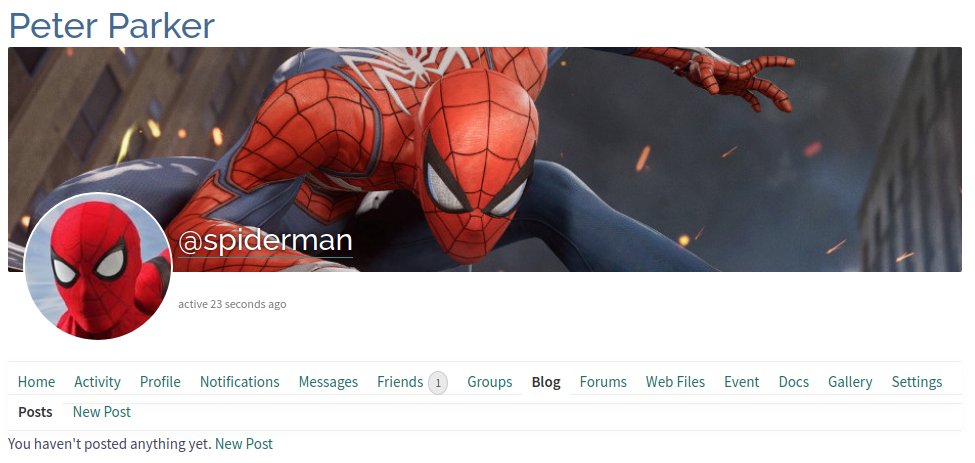This screenshot has width=975, height=463.
Task: View the Docs tab
Action: (x=793, y=382)
